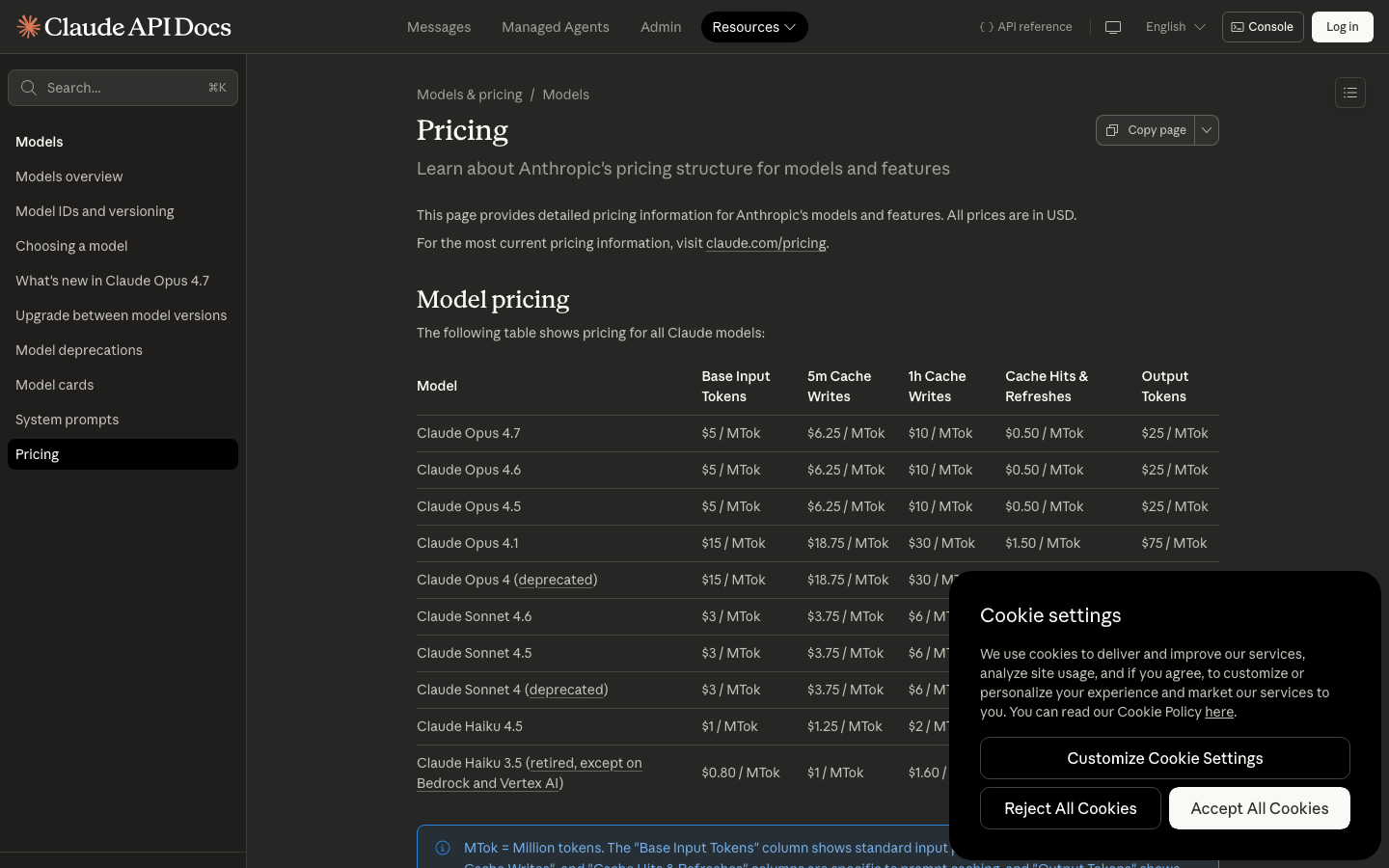1389x868 pixels.
Task: Expand the Copy page dropdown arrow
Action: click(x=1207, y=130)
